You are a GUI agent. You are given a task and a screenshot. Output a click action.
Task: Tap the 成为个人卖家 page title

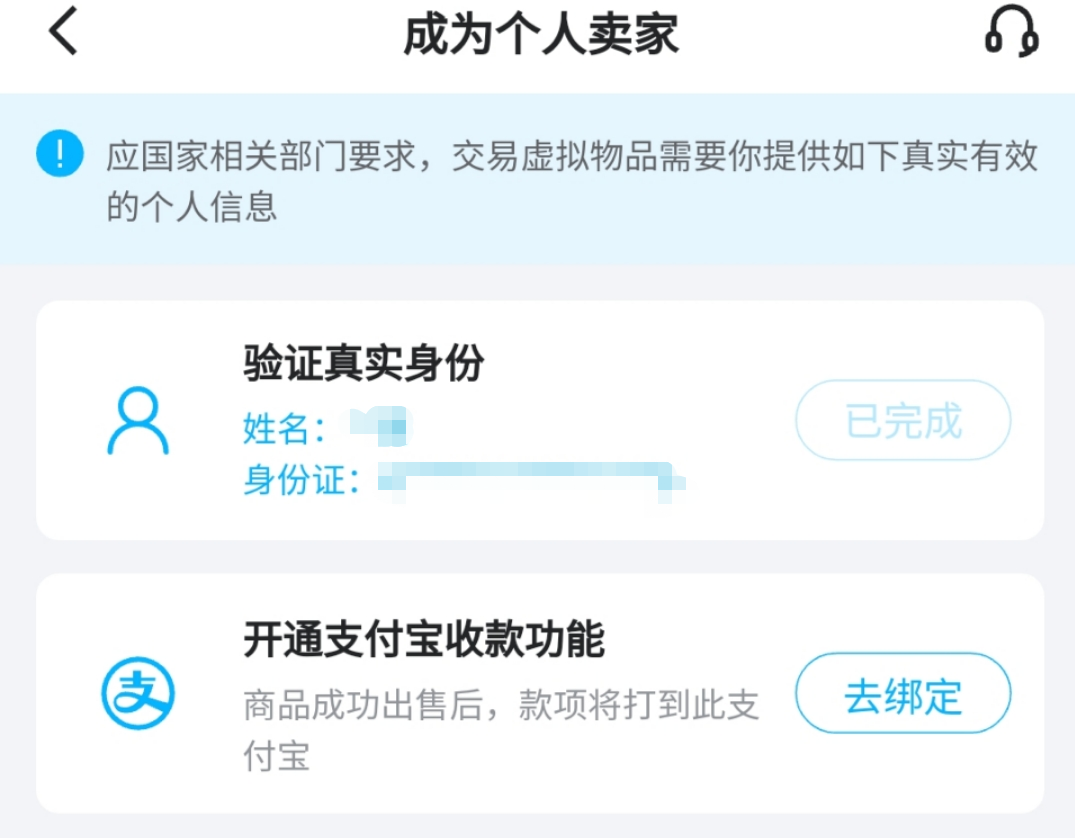pos(540,34)
